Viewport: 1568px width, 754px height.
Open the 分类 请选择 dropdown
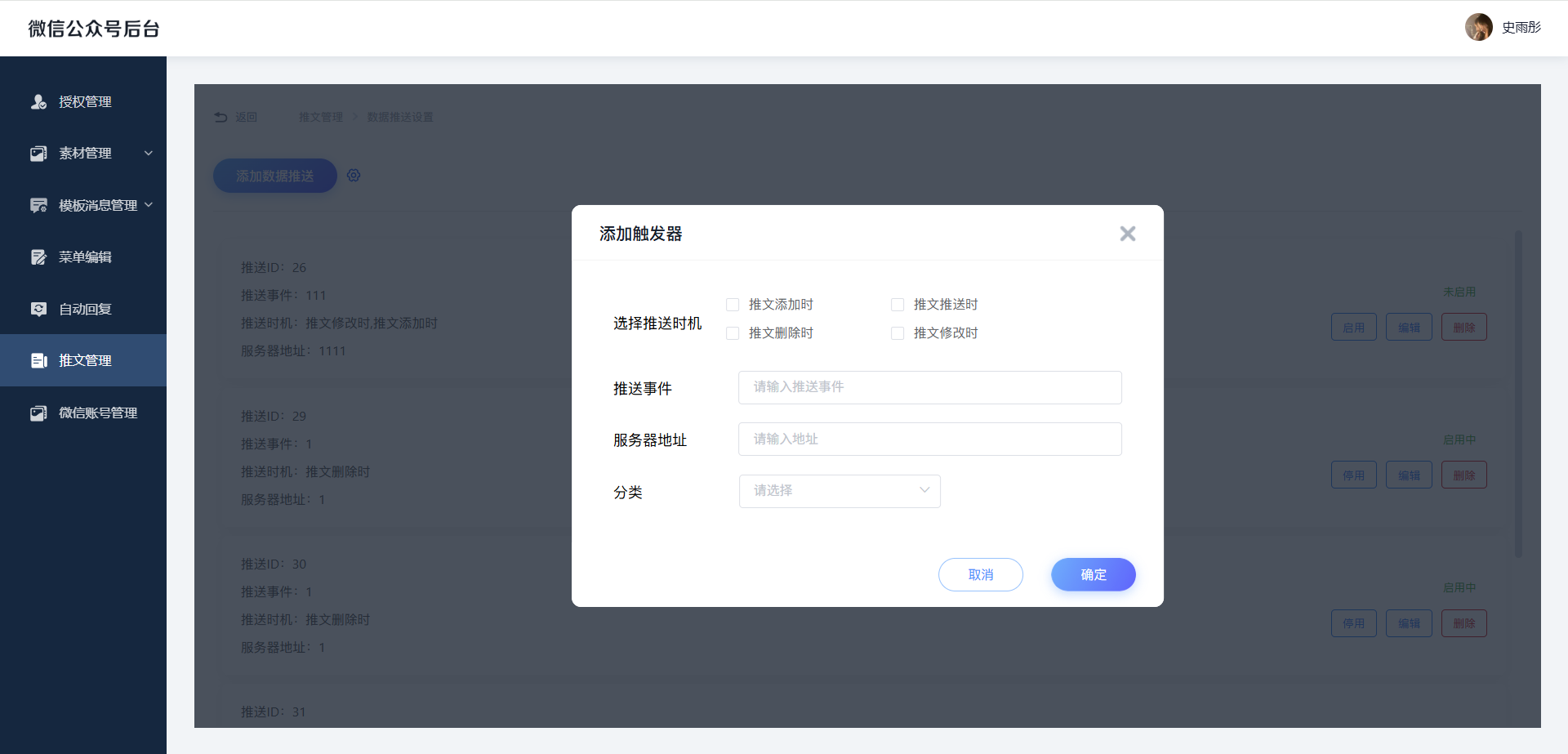(x=839, y=491)
